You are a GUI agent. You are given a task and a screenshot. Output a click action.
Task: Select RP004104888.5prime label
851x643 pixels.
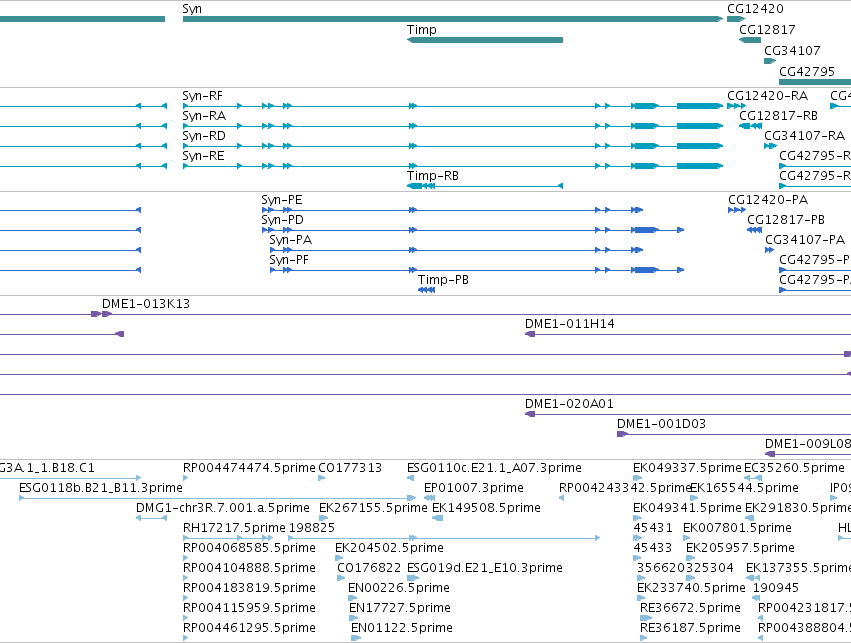(x=249, y=568)
